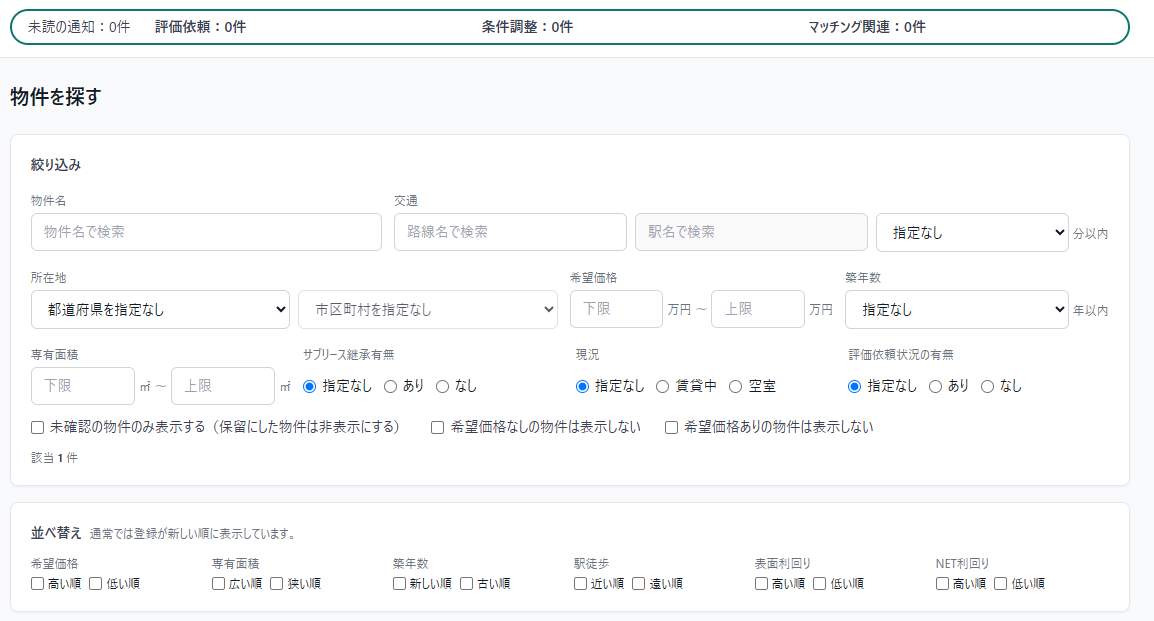The width and height of the screenshot is (1154, 621).
Task: Enable 未確認の物件のみ表示する checkbox
Action: pyautogui.click(x=38, y=427)
